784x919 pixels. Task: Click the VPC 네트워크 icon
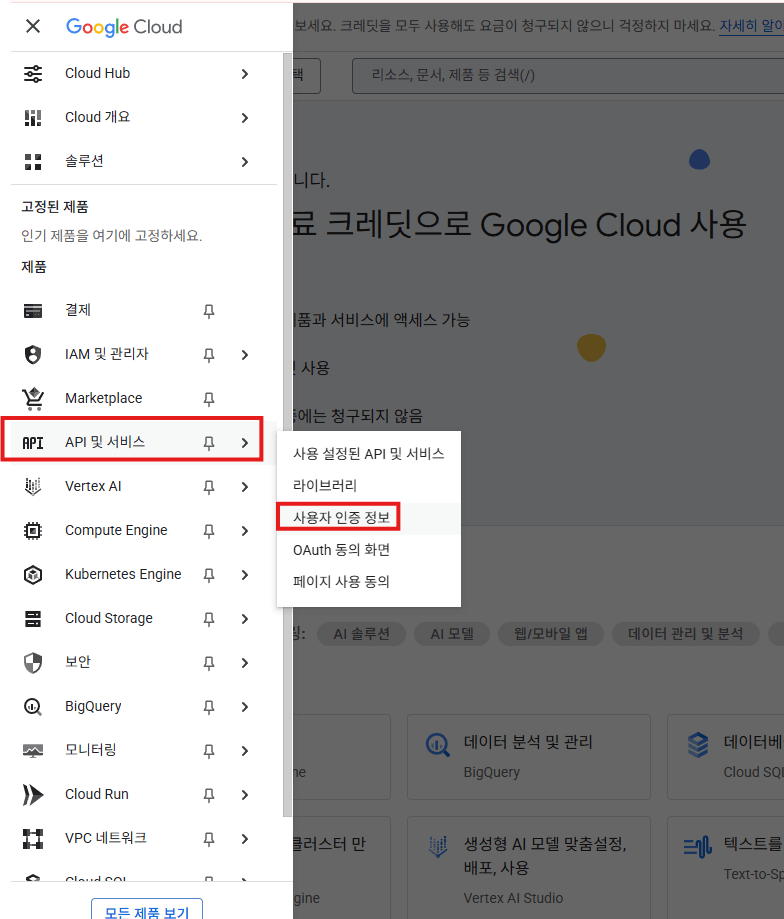(33, 839)
